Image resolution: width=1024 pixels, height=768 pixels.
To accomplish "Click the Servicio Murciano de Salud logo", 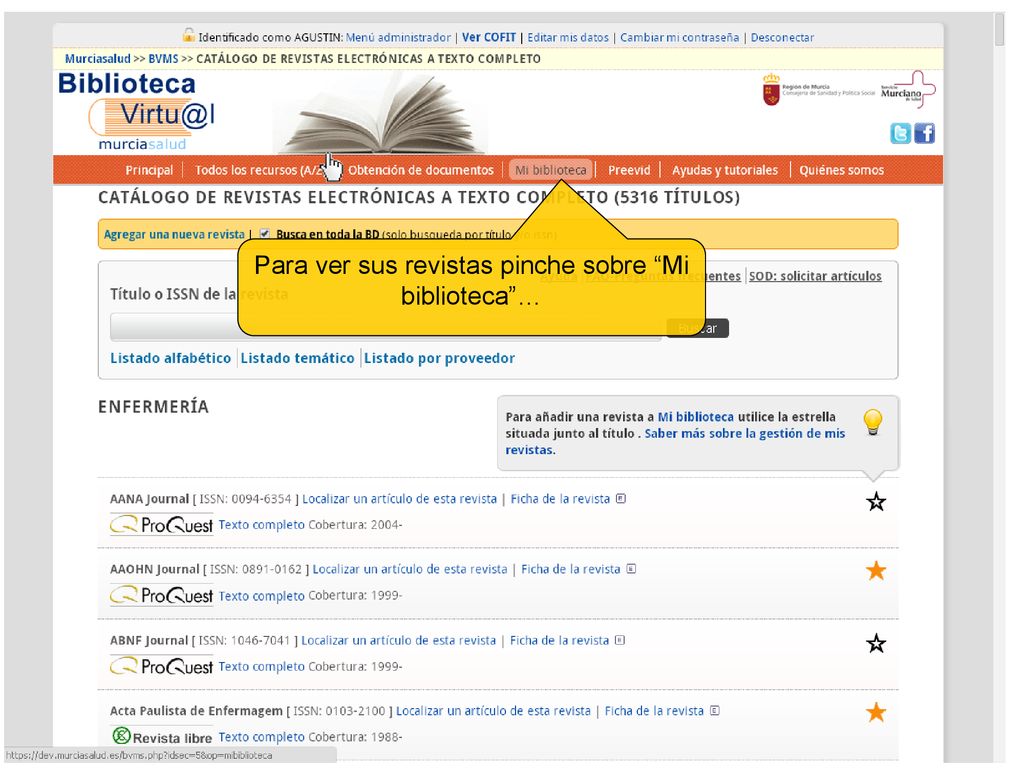I will [x=908, y=89].
